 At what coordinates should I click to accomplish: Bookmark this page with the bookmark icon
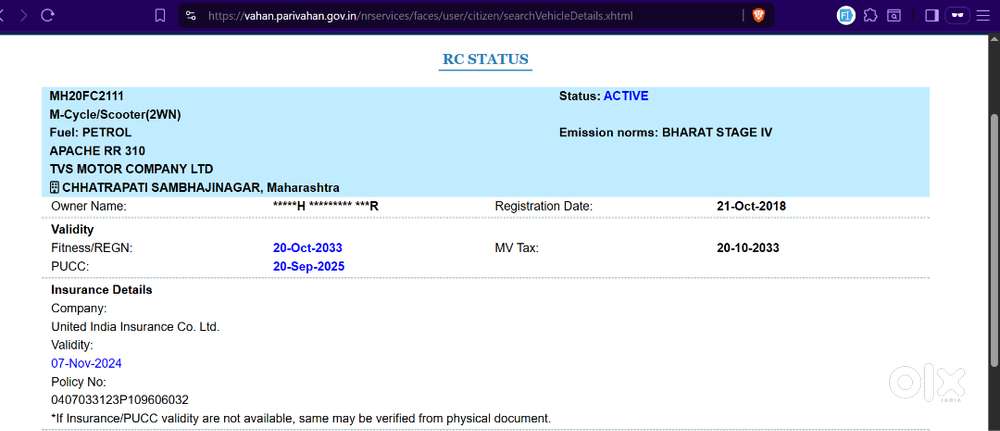[160, 15]
